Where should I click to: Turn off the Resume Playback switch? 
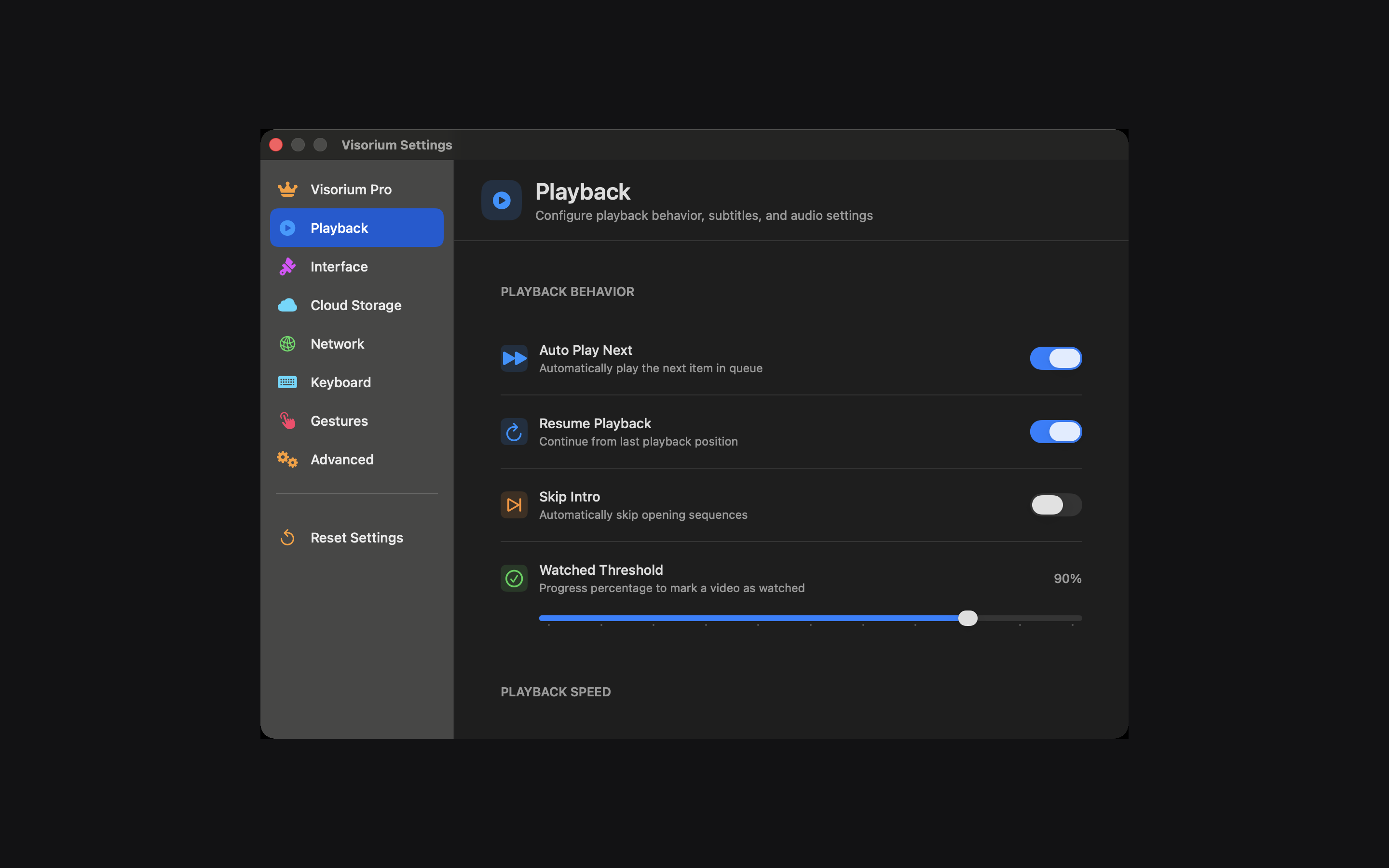(x=1056, y=432)
